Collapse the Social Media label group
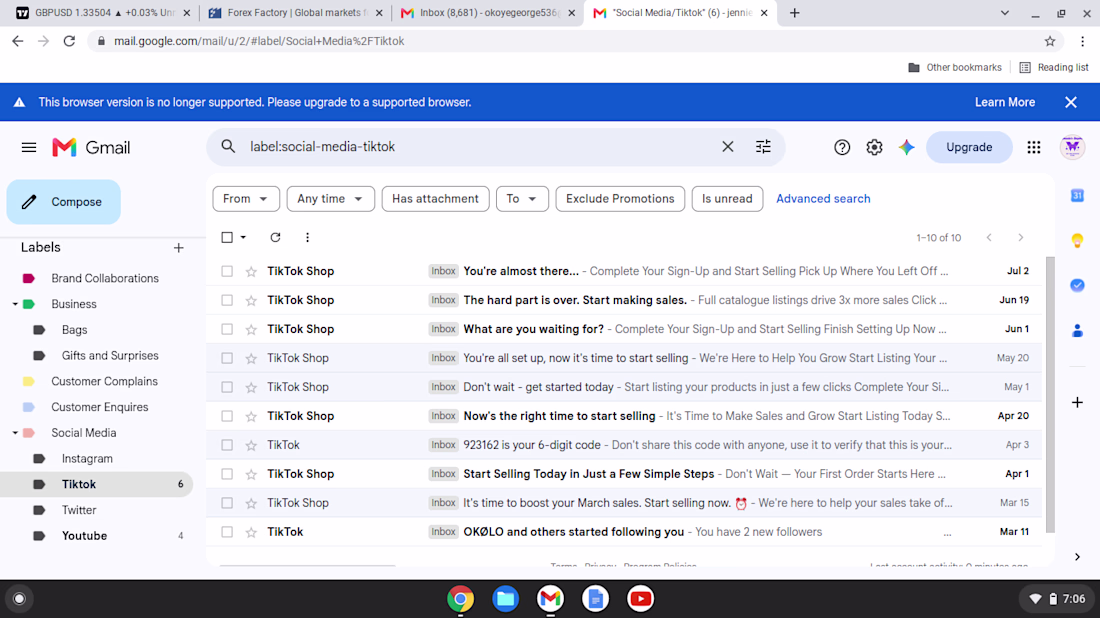1100x618 pixels. 15,433
